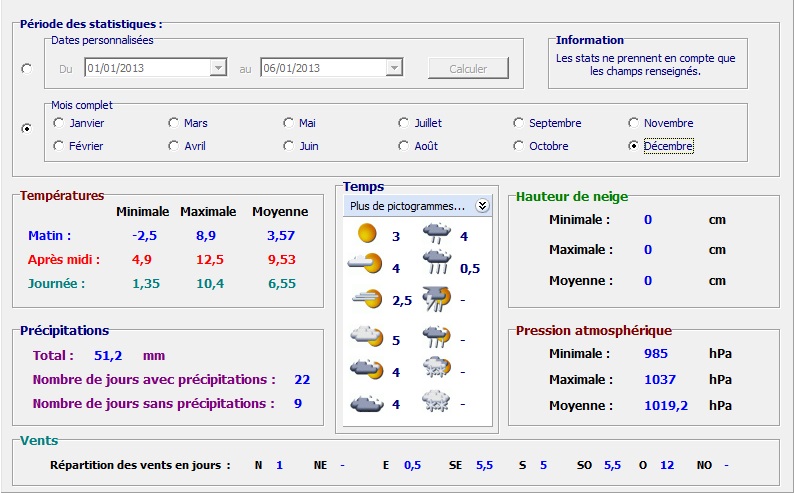This screenshot has width=794, height=493.
Task: Choose the Juillet month option
Action: point(420,123)
